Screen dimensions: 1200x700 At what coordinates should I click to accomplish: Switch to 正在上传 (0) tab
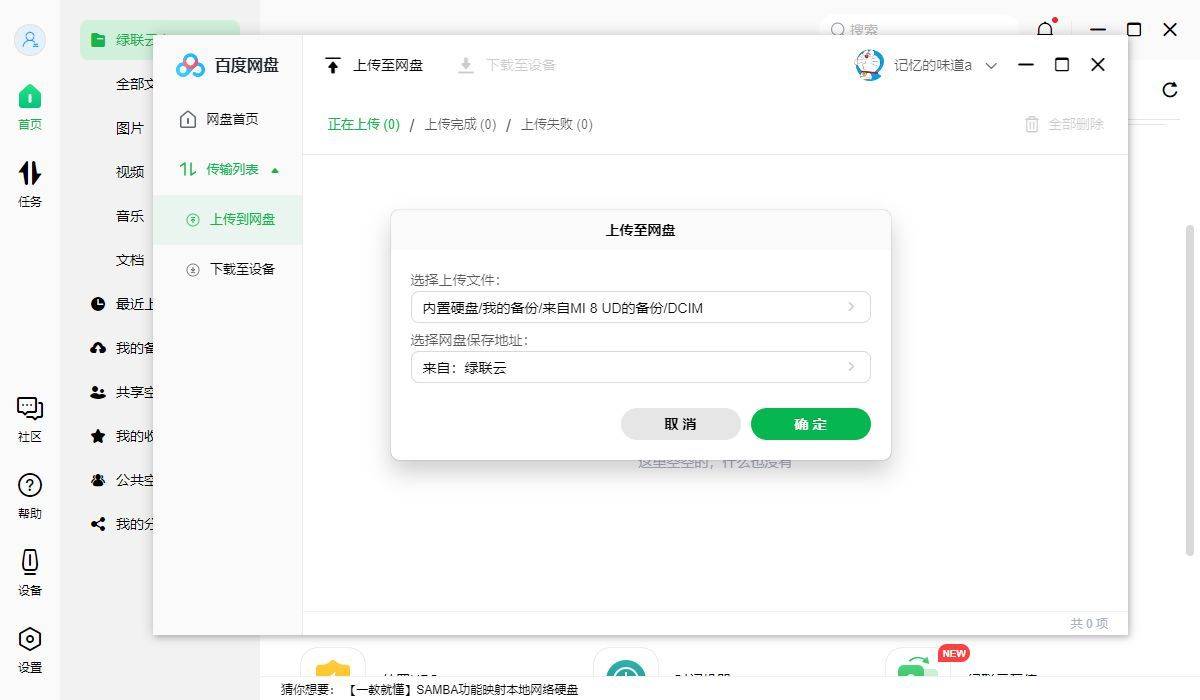coord(364,124)
